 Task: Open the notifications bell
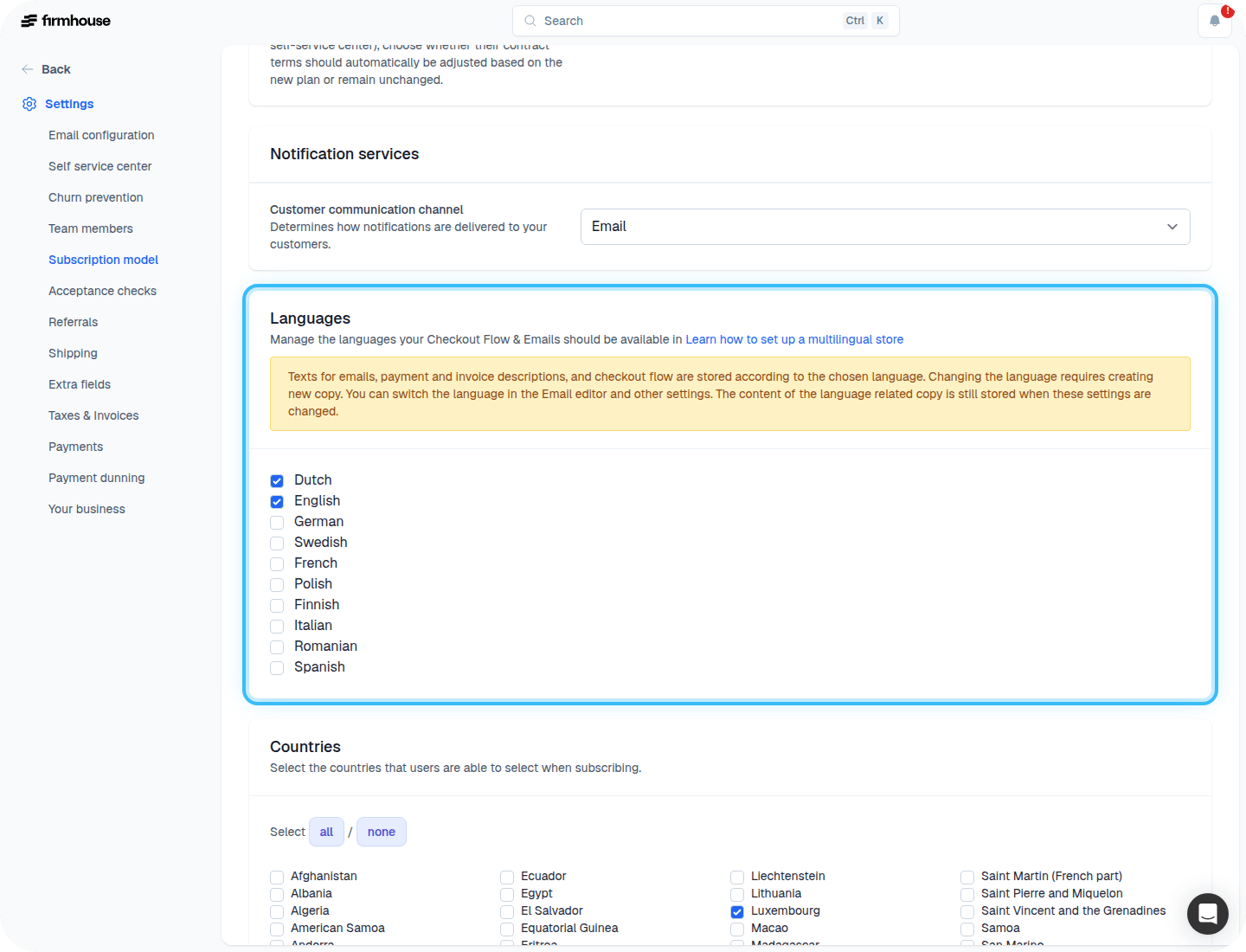[1215, 21]
